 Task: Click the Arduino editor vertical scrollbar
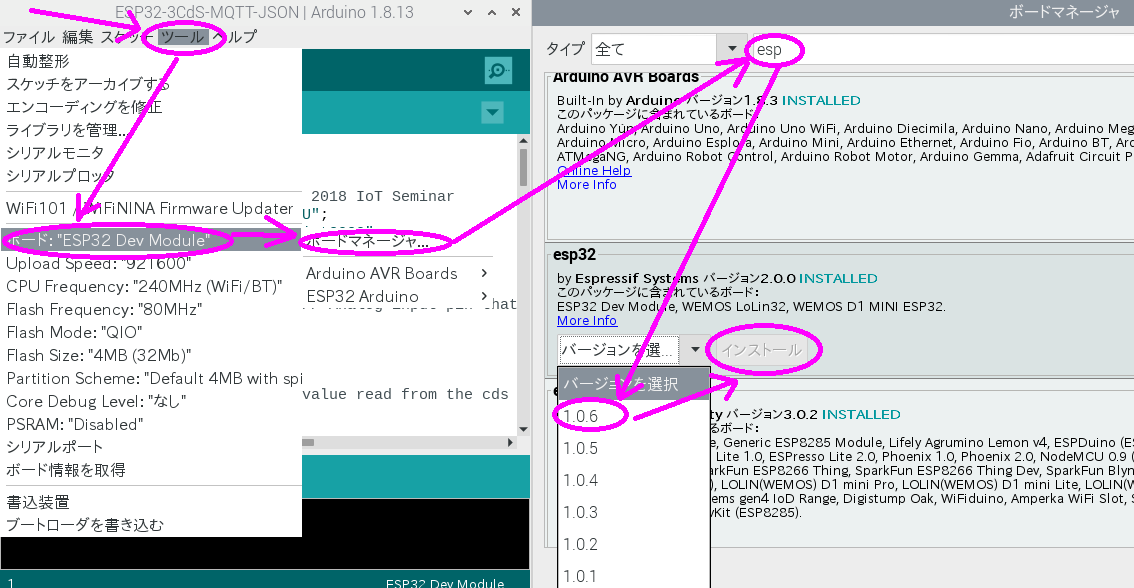[523, 168]
